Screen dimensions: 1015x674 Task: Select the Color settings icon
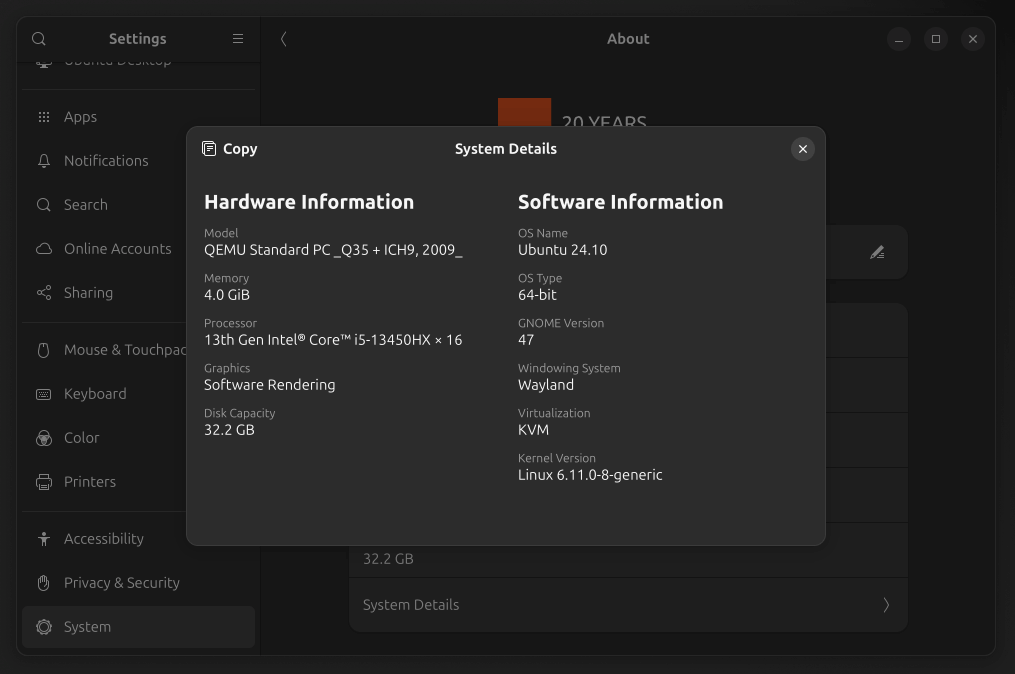tap(44, 437)
